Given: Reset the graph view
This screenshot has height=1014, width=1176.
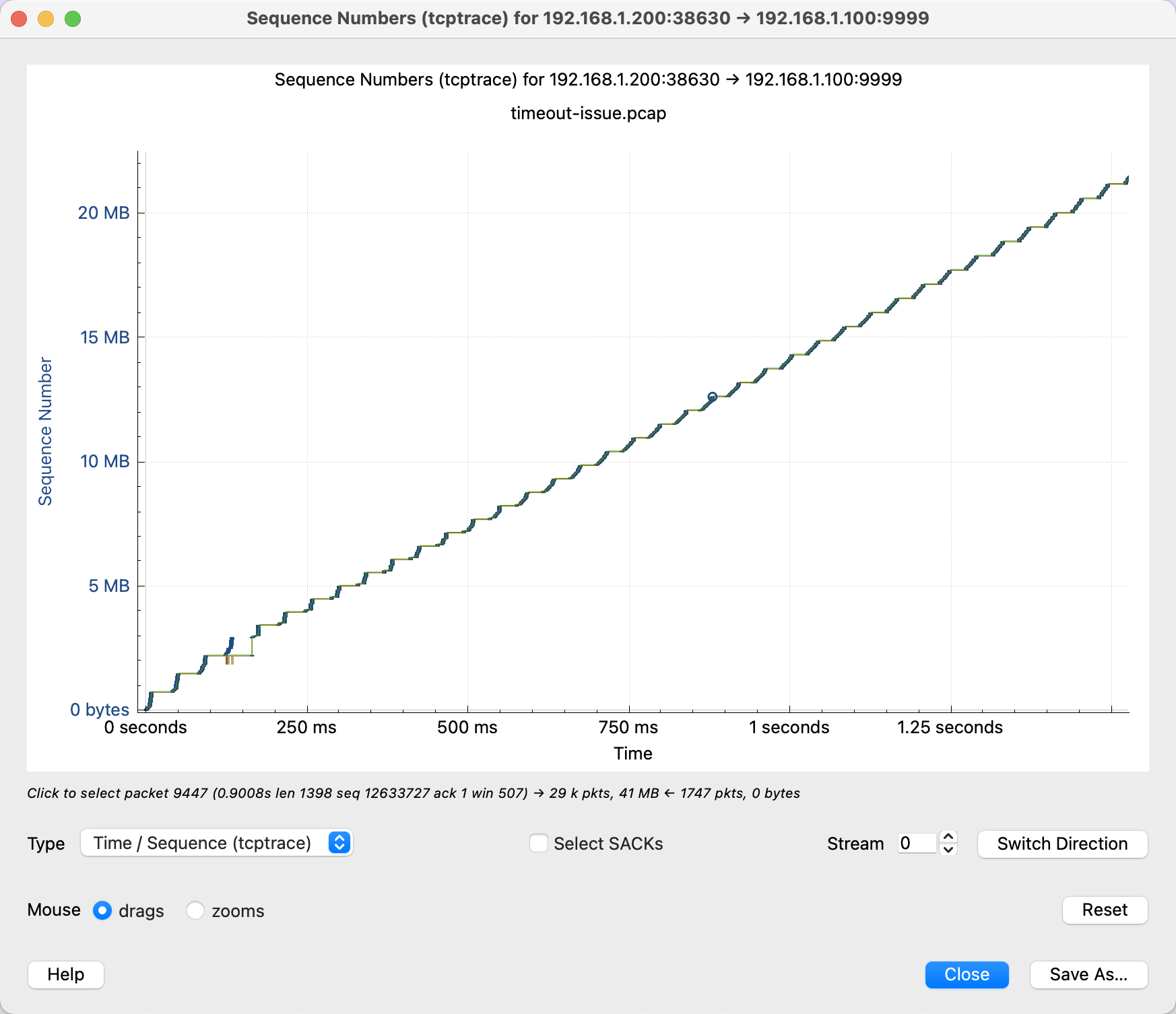Looking at the screenshot, I should tap(1105, 910).
